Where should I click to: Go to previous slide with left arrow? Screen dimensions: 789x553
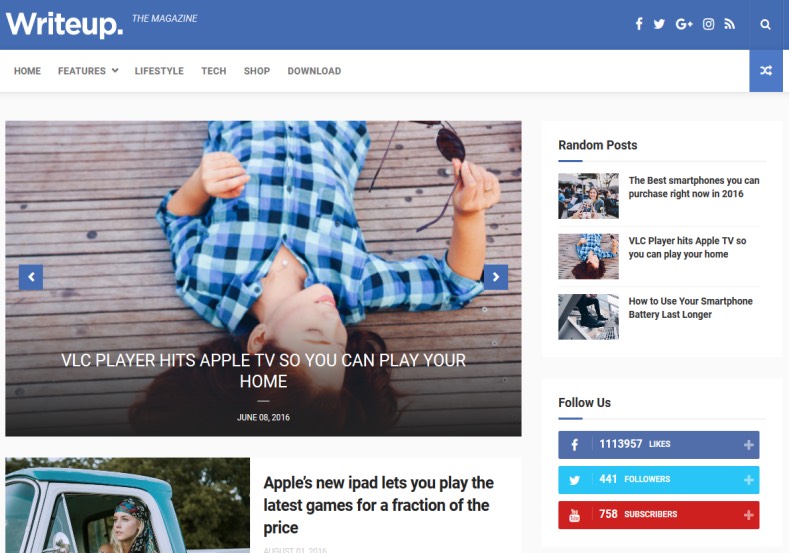tap(31, 277)
